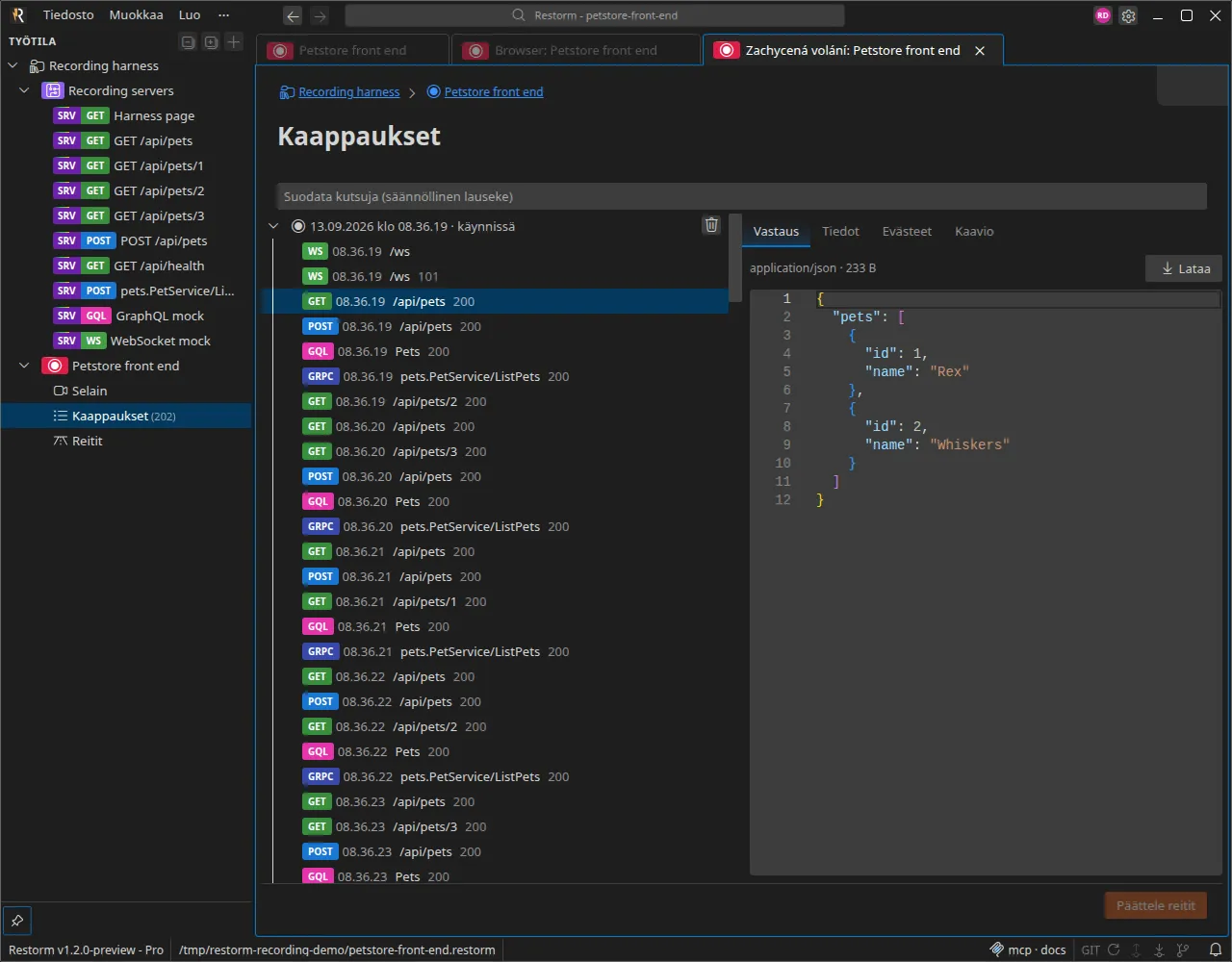This screenshot has width=1232, height=962.
Task: Click Restorm v1.2.0-preview - Pro status text
Action: (x=86, y=949)
